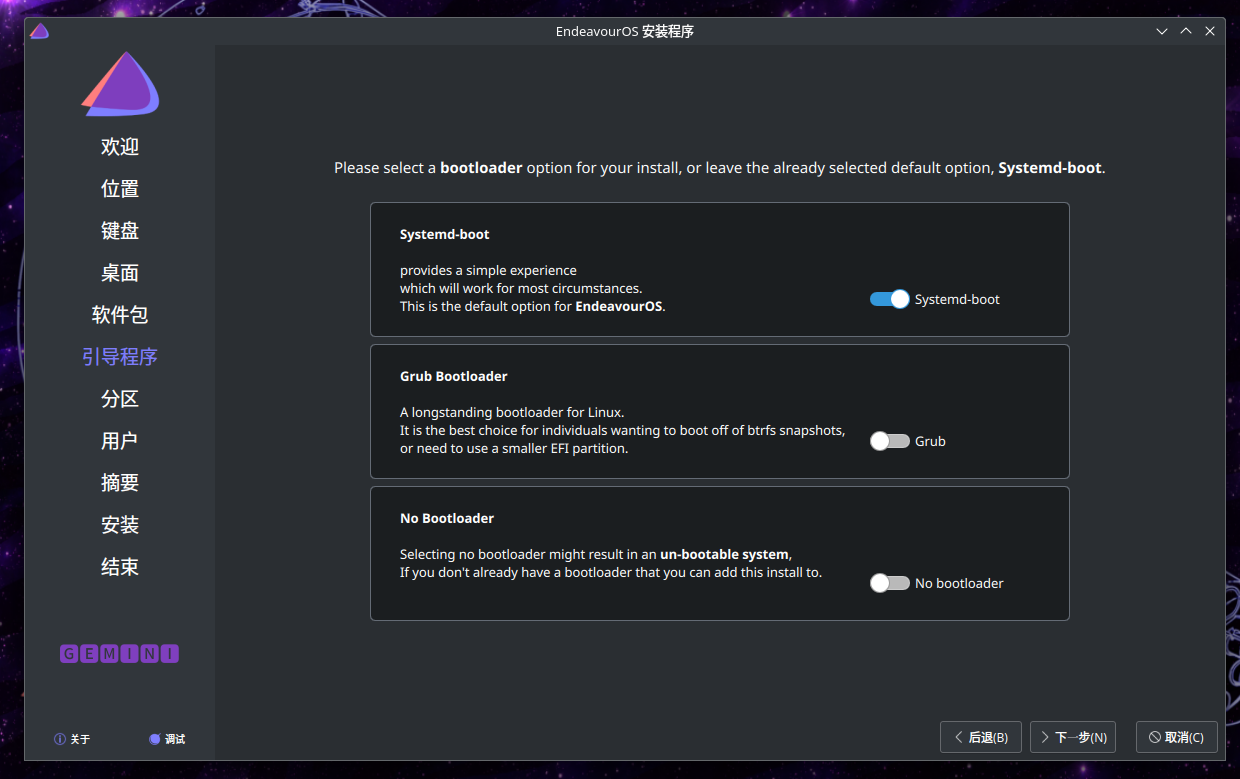Select the 分区 step in the sidebar
This screenshot has height=779, width=1240.
[x=120, y=399]
